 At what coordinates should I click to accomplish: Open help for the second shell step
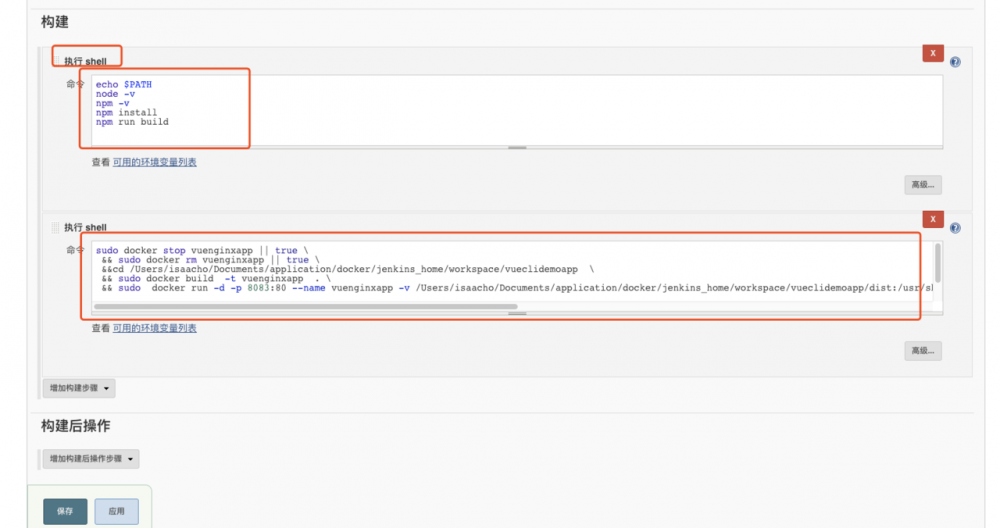coord(955,228)
